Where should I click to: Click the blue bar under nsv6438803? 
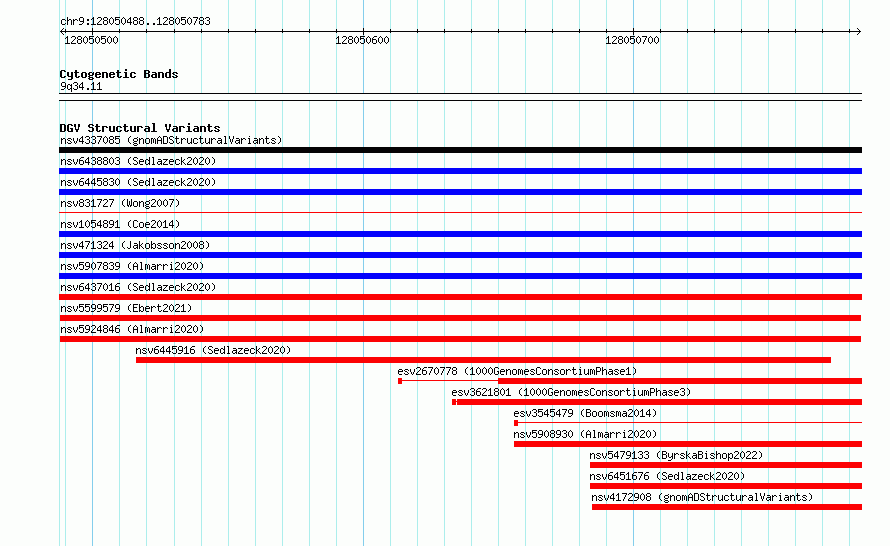coord(460,171)
